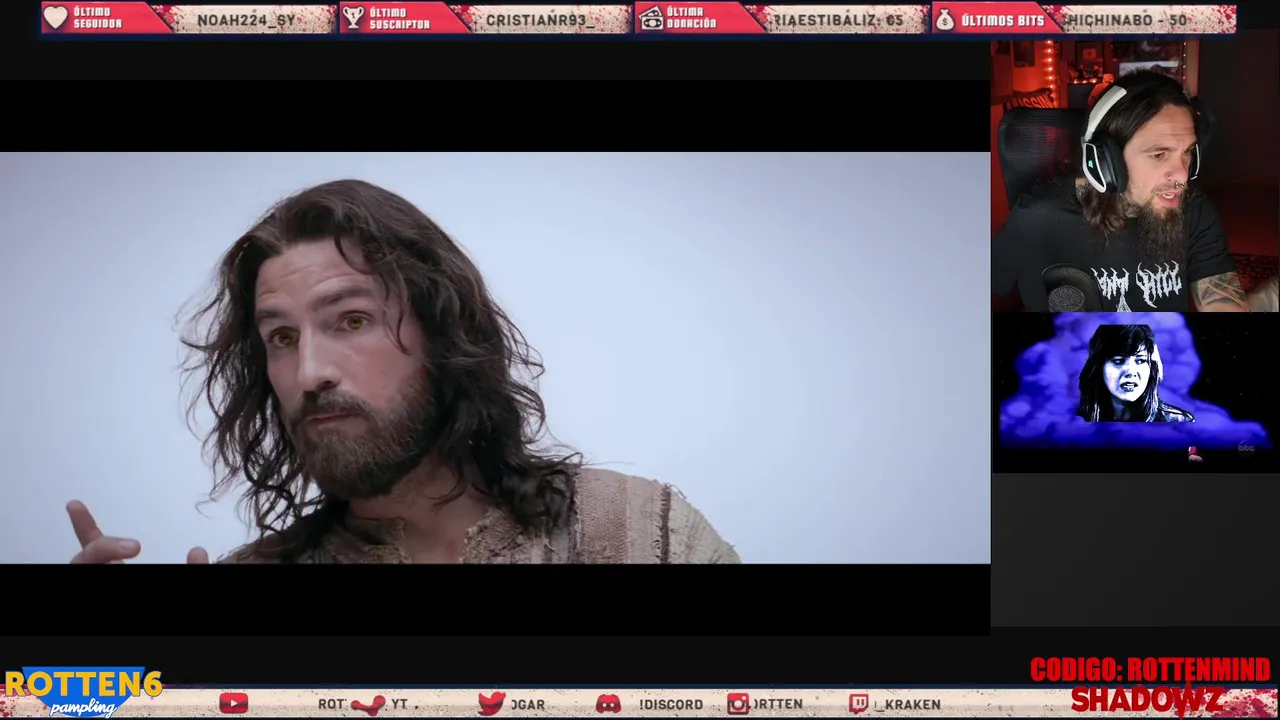Click the cash icon beside Última Donación

[651, 18]
